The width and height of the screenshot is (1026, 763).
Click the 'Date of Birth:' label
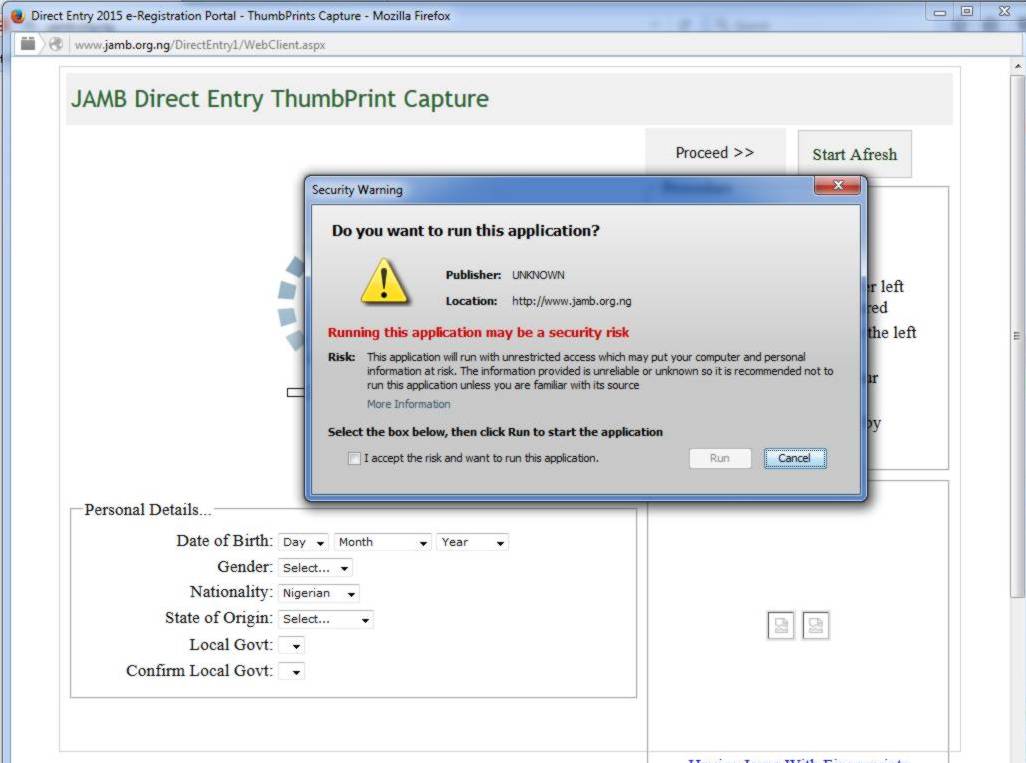[224, 541]
